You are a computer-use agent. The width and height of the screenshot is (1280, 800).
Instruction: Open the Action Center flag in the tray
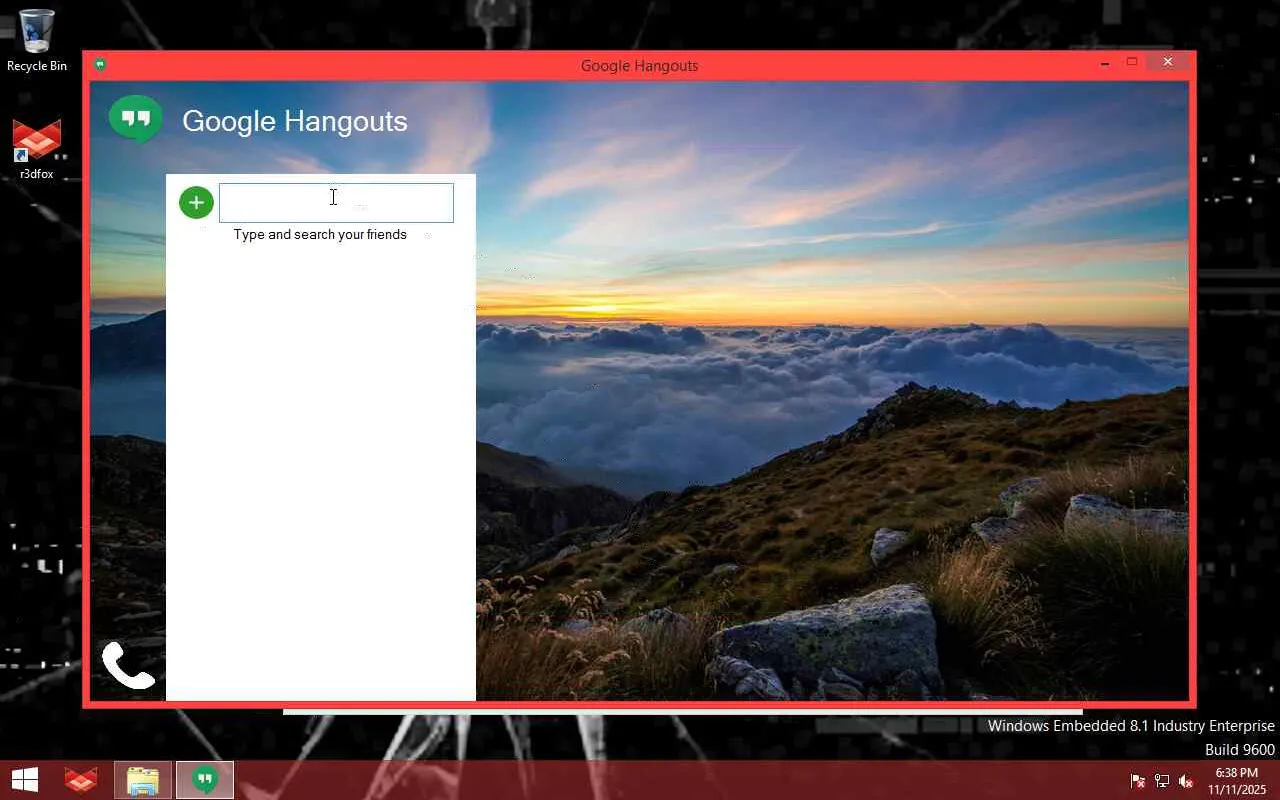pyautogui.click(x=1138, y=781)
